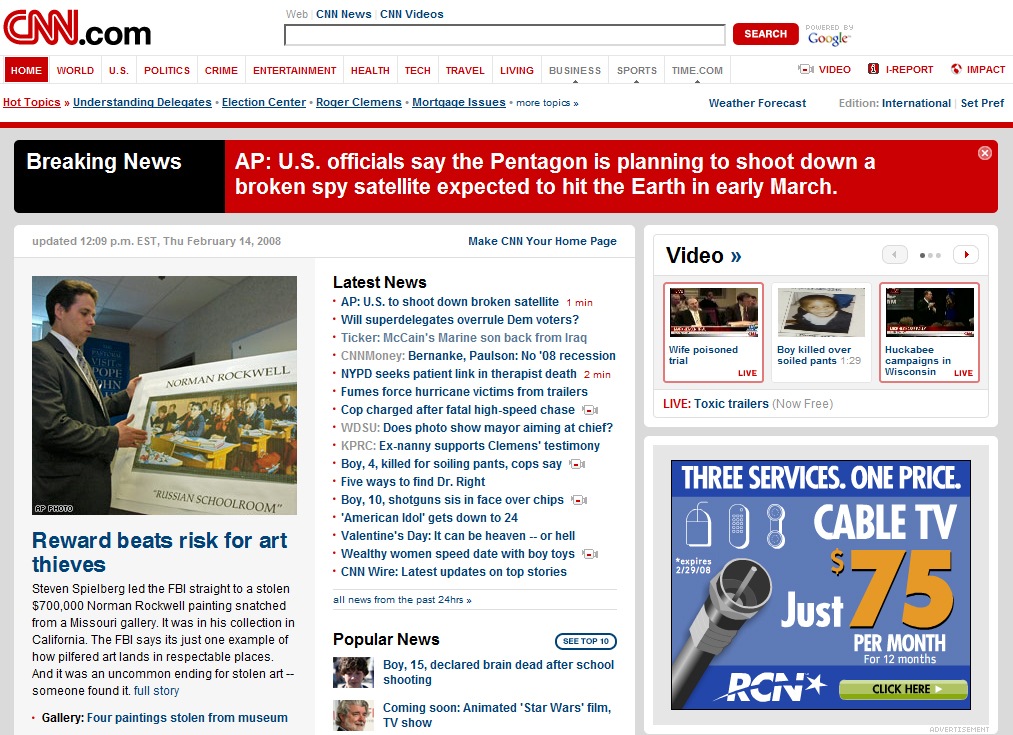
Task: Click the IMPACT icon in top navigation
Action: 956,69
